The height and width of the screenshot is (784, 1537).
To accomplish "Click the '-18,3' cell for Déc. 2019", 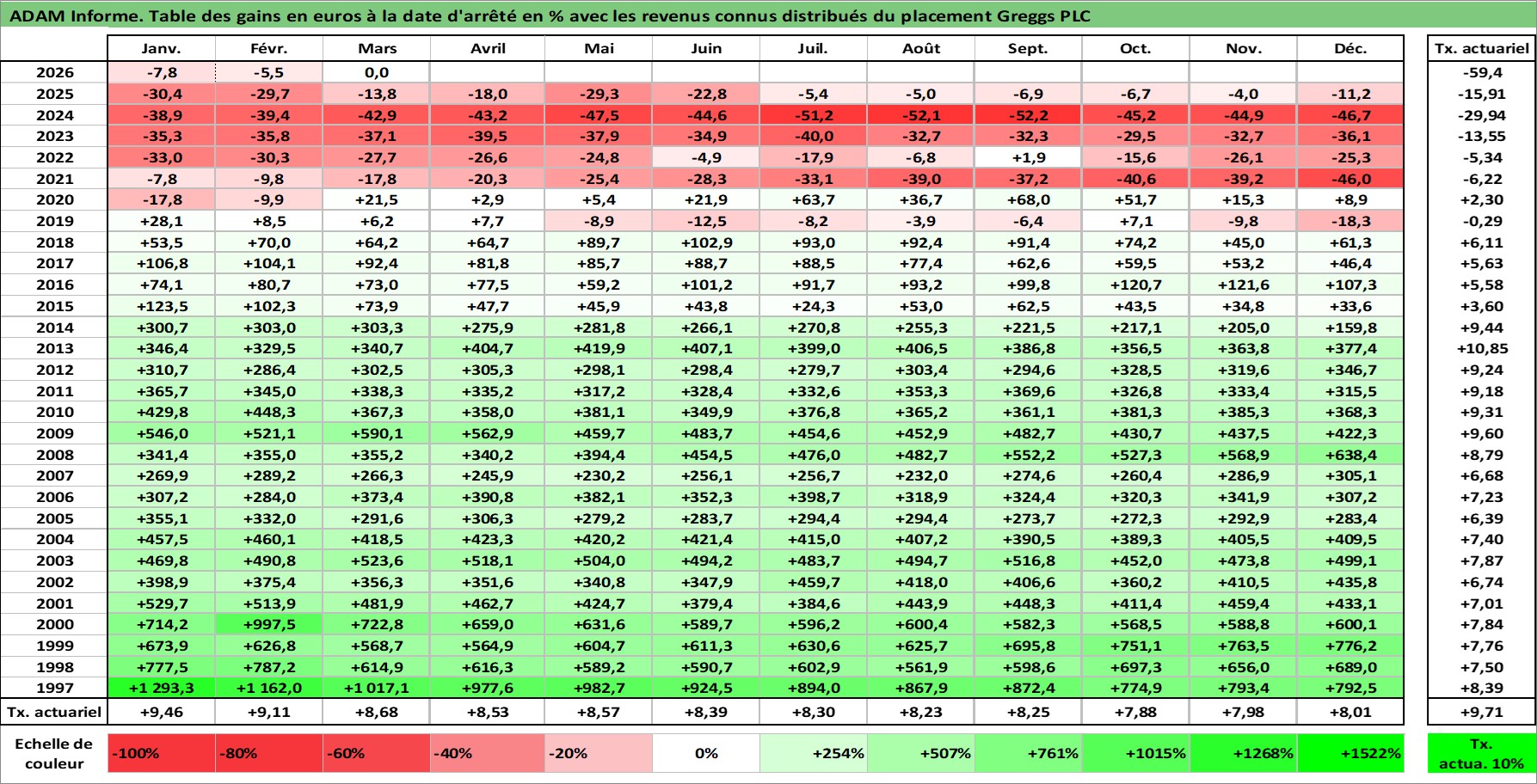I will click(1350, 221).
